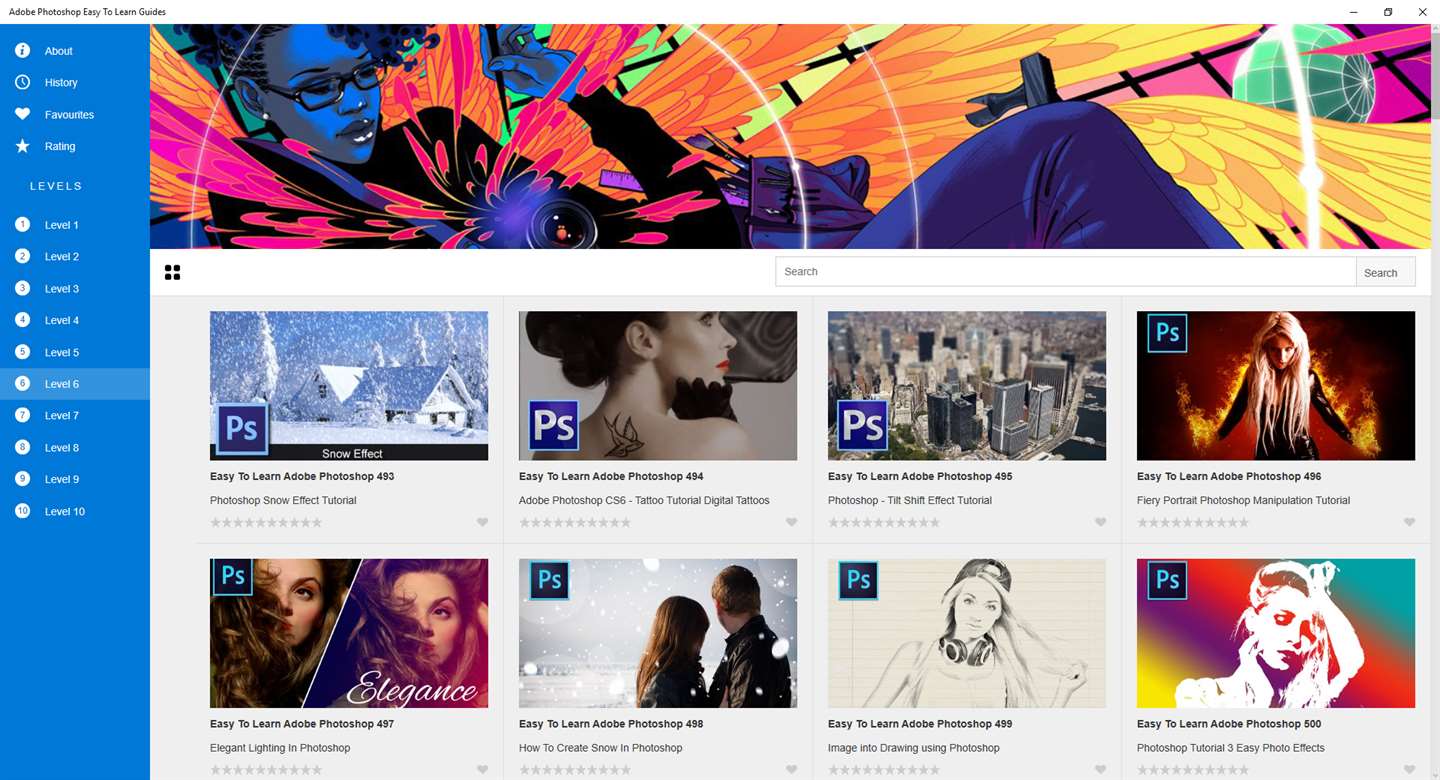This screenshot has height=780, width=1440.
Task: Favourite the Photoshop 499 tutorial heart
Action: coord(1100,770)
